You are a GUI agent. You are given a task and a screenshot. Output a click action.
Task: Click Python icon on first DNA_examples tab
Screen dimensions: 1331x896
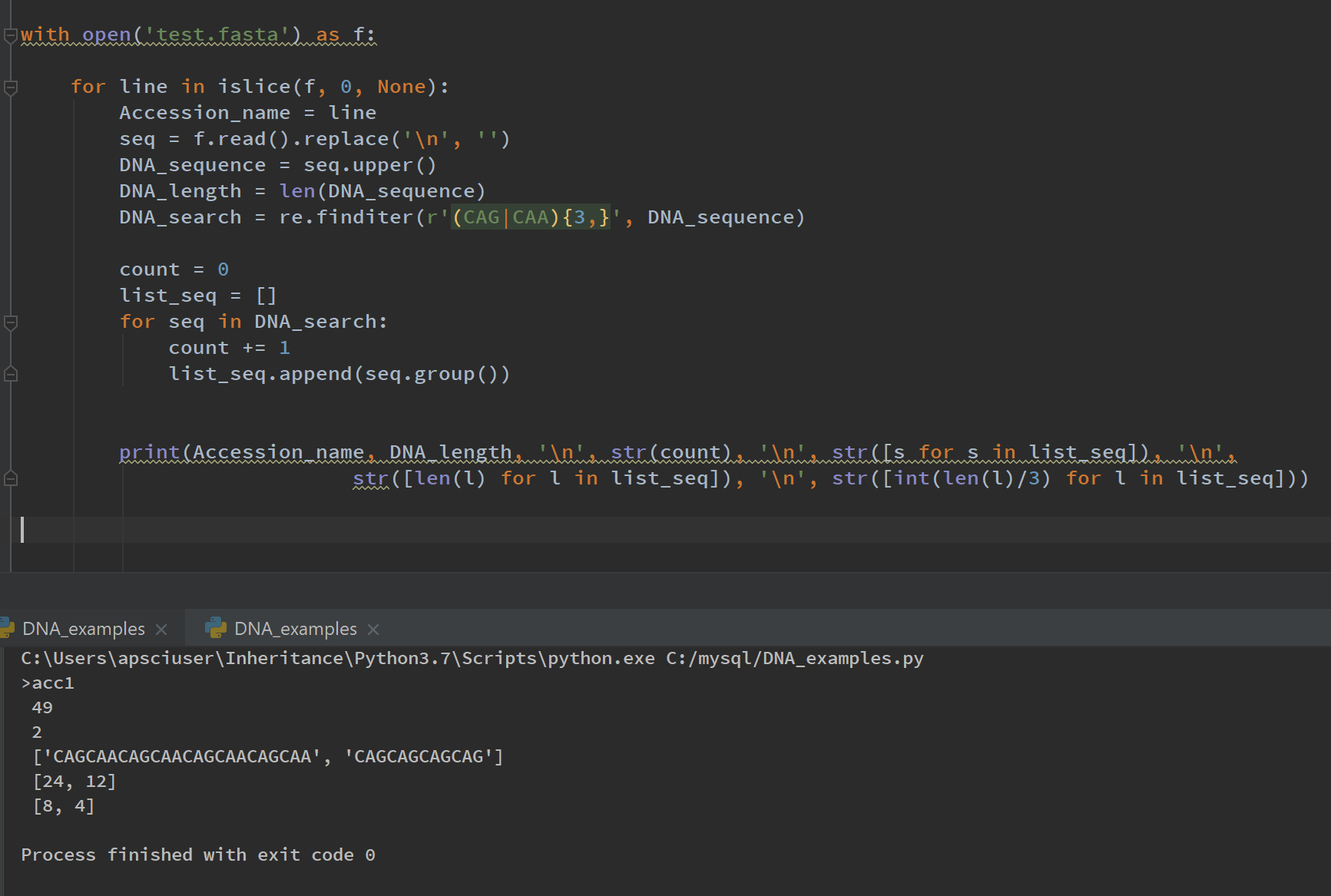(7, 628)
